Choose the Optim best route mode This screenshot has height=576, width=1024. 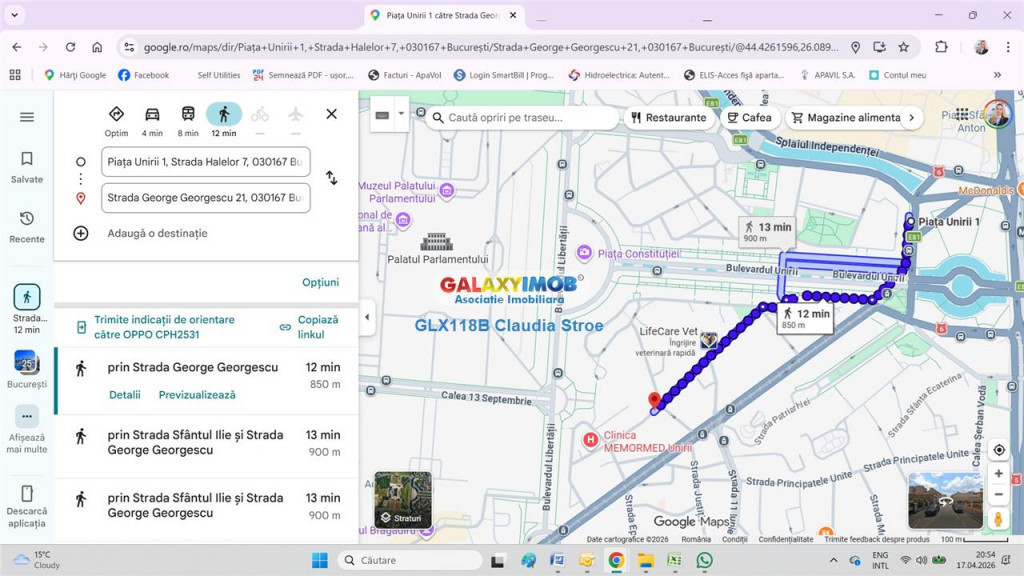click(x=116, y=115)
